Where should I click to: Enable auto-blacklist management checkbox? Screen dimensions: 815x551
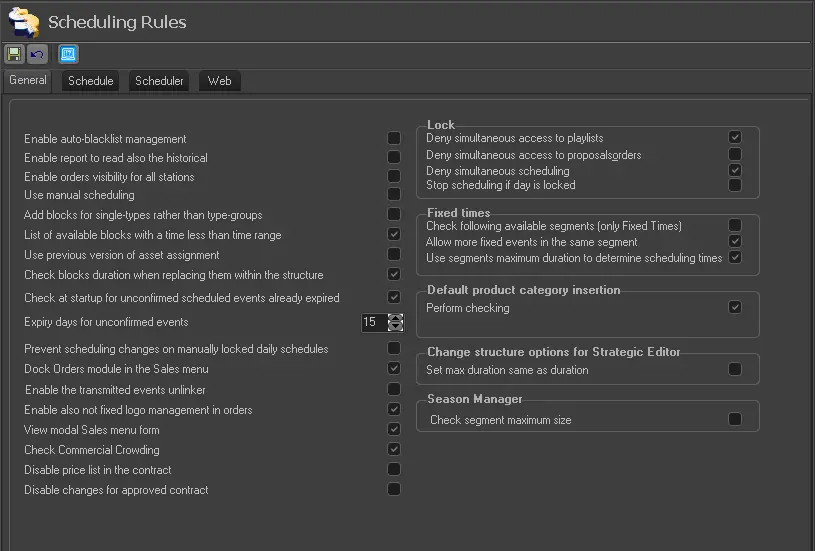click(x=394, y=138)
